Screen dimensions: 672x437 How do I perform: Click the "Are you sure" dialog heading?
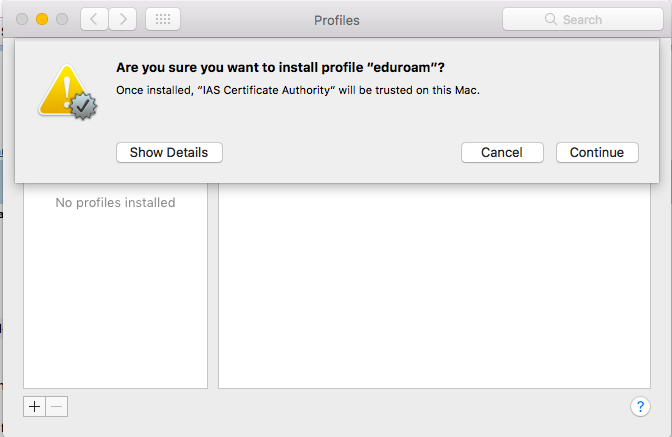[280, 68]
